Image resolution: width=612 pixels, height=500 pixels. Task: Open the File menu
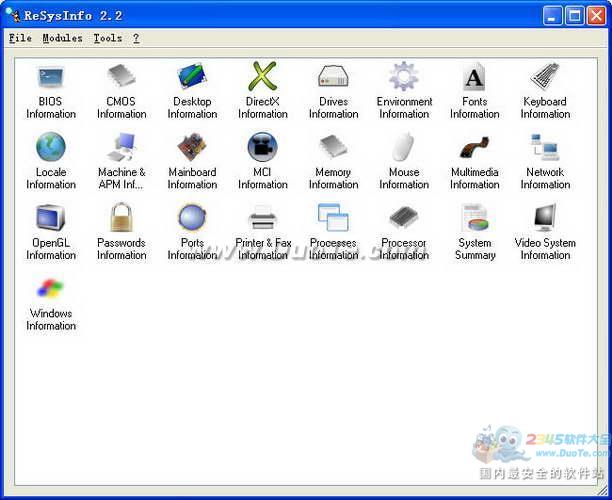[20, 38]
